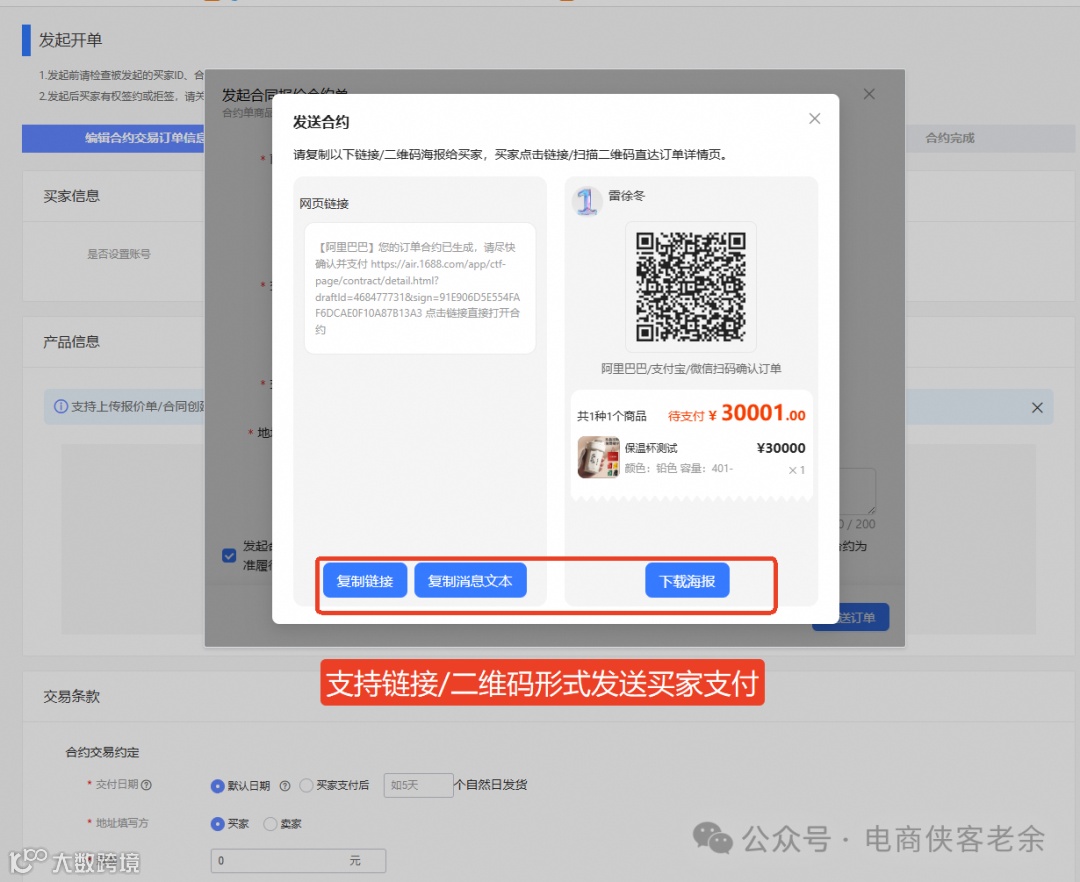Select the 默认日期 radio button
Screen dimensions: 1080x882
(218, 786)
